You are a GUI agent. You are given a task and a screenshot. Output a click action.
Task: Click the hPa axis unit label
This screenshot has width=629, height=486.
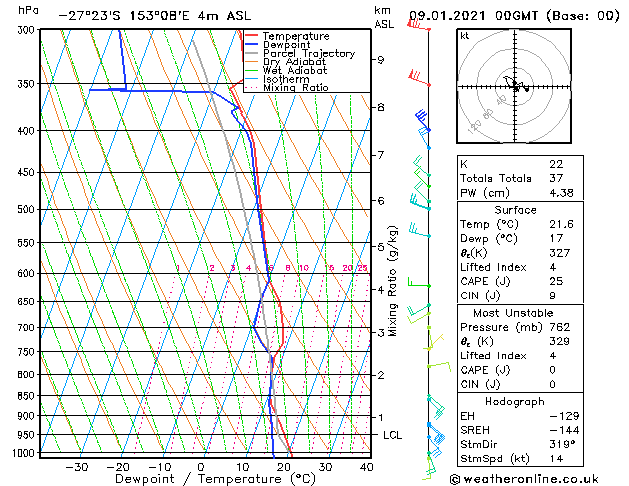(28, 10)
